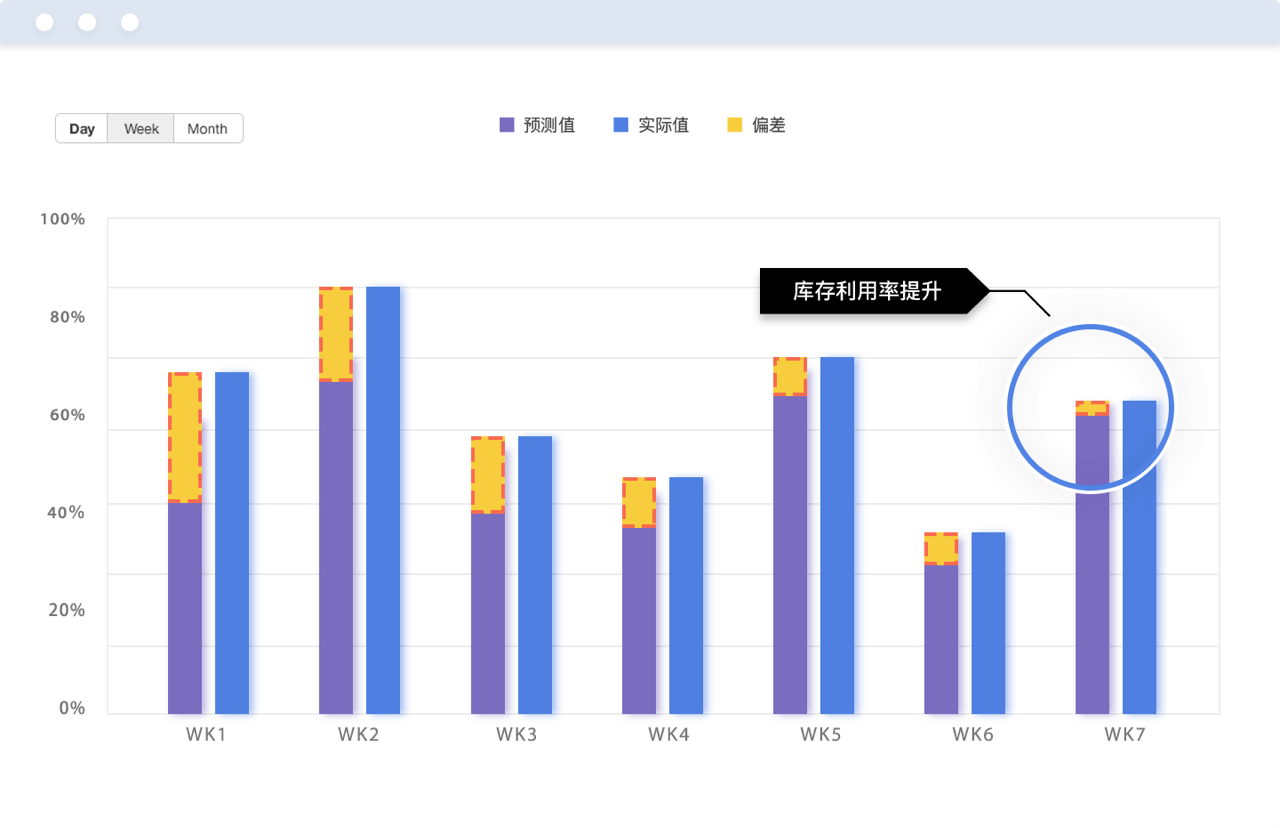This screenshot has width=1280, height=828.
Task: Select the WK5 purple forecast bar
Action: click(790, 554)
